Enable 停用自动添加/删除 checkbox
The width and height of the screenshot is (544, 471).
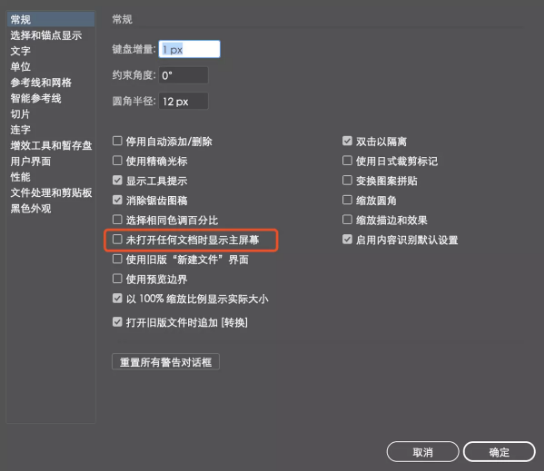pyautogui.click(x=117, y=141)
